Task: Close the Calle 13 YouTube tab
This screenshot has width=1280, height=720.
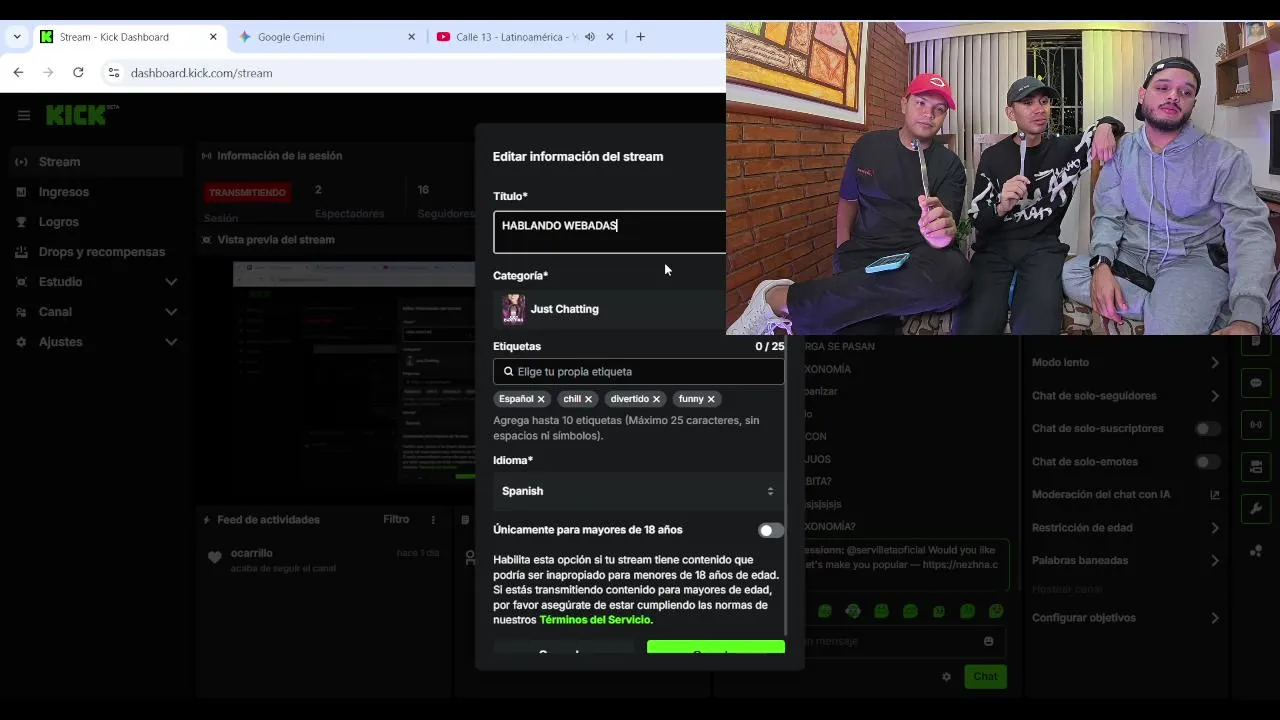Action: pyautogui.click(x=610, y=37)
